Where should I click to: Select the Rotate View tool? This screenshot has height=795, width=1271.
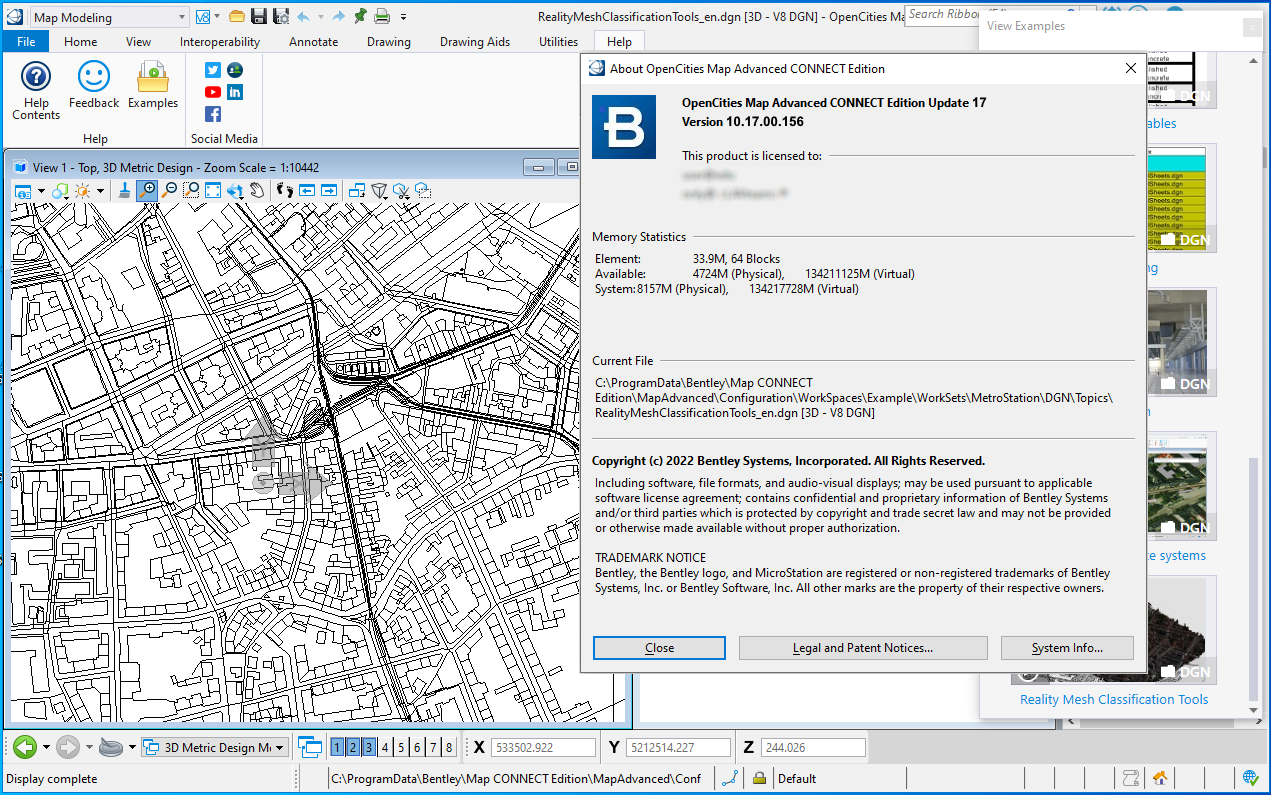[235, 190]
